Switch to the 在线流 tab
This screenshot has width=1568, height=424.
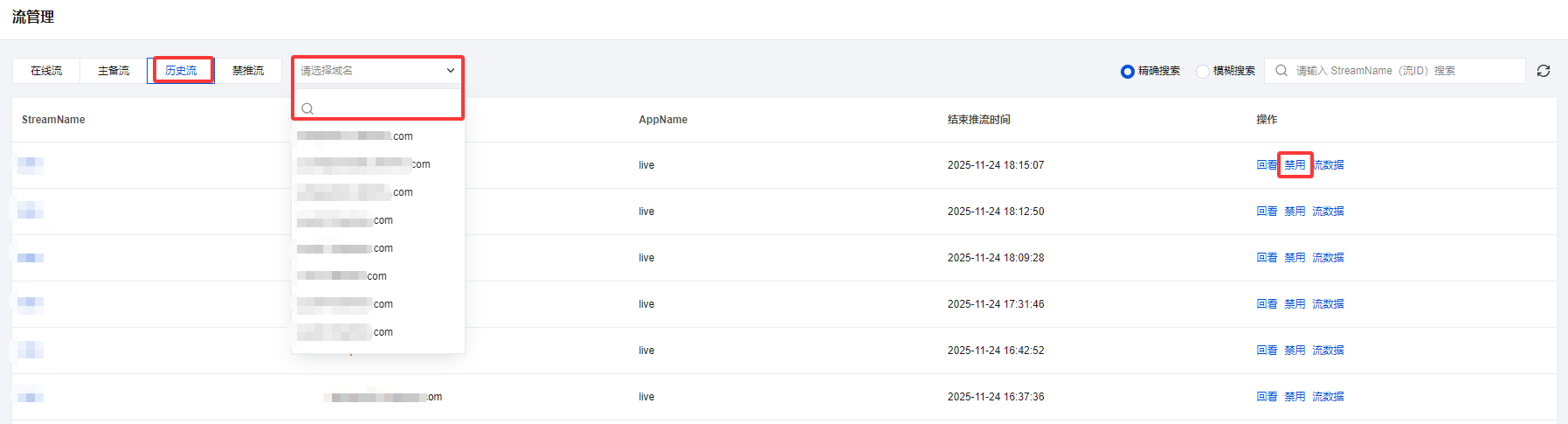tap(46, 71)
